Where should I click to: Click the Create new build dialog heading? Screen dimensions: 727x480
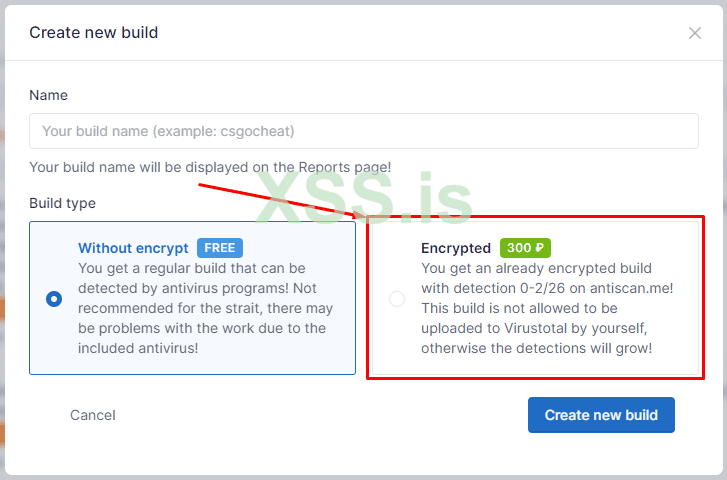(93, 33)
